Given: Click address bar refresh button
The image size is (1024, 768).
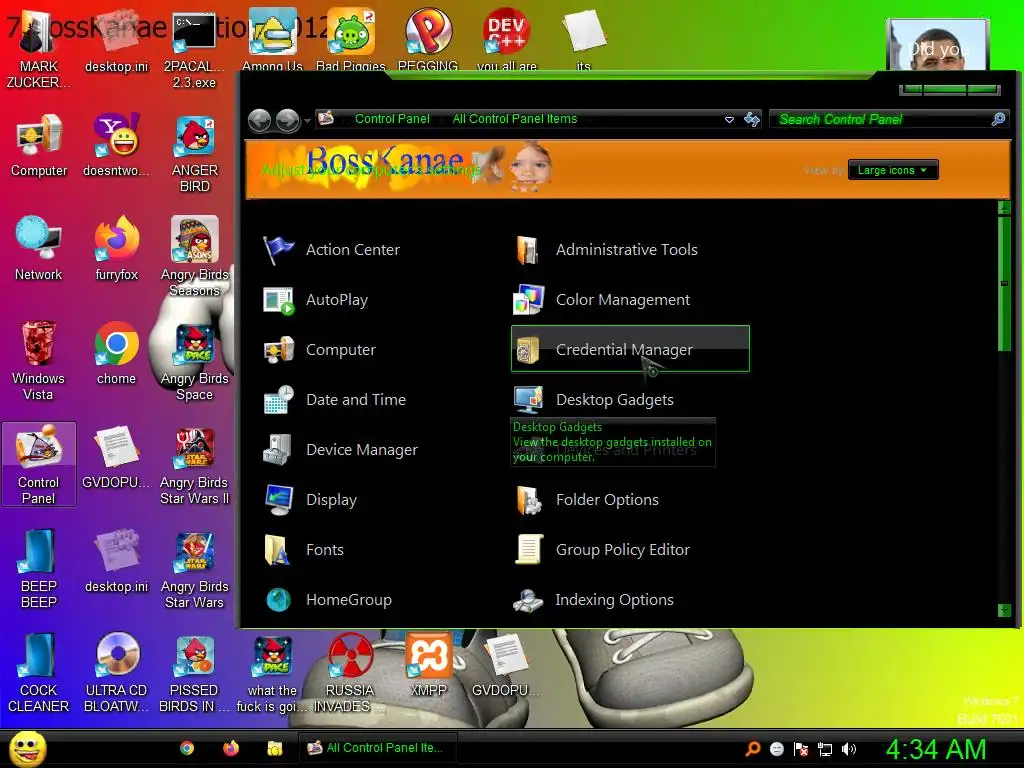Looking at the screenshot, I should [x=752, y=120].
